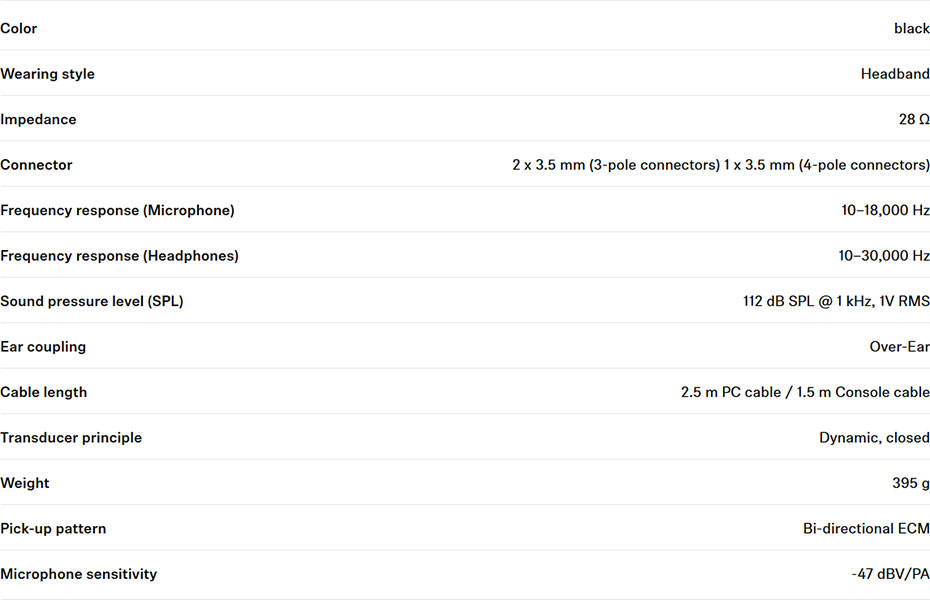Screen dimensions: 930x600
Task: Select the Bi-directional ECM pick-up value
Action: (866, 529)
